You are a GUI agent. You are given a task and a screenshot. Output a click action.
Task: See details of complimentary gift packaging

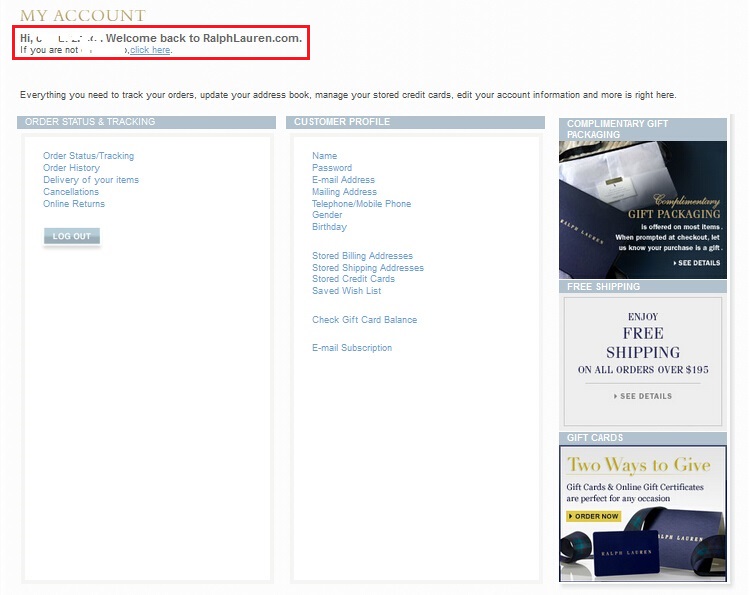(697, 263)
